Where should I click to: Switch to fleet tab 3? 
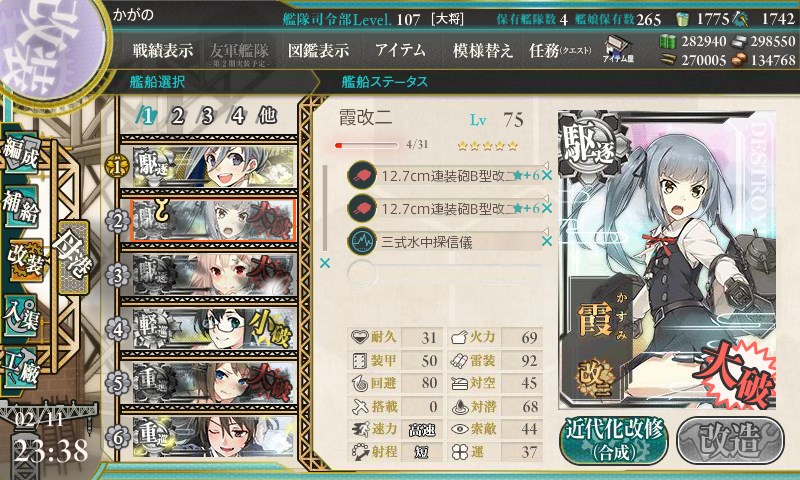pyautogui.click(x=207, y=116)
